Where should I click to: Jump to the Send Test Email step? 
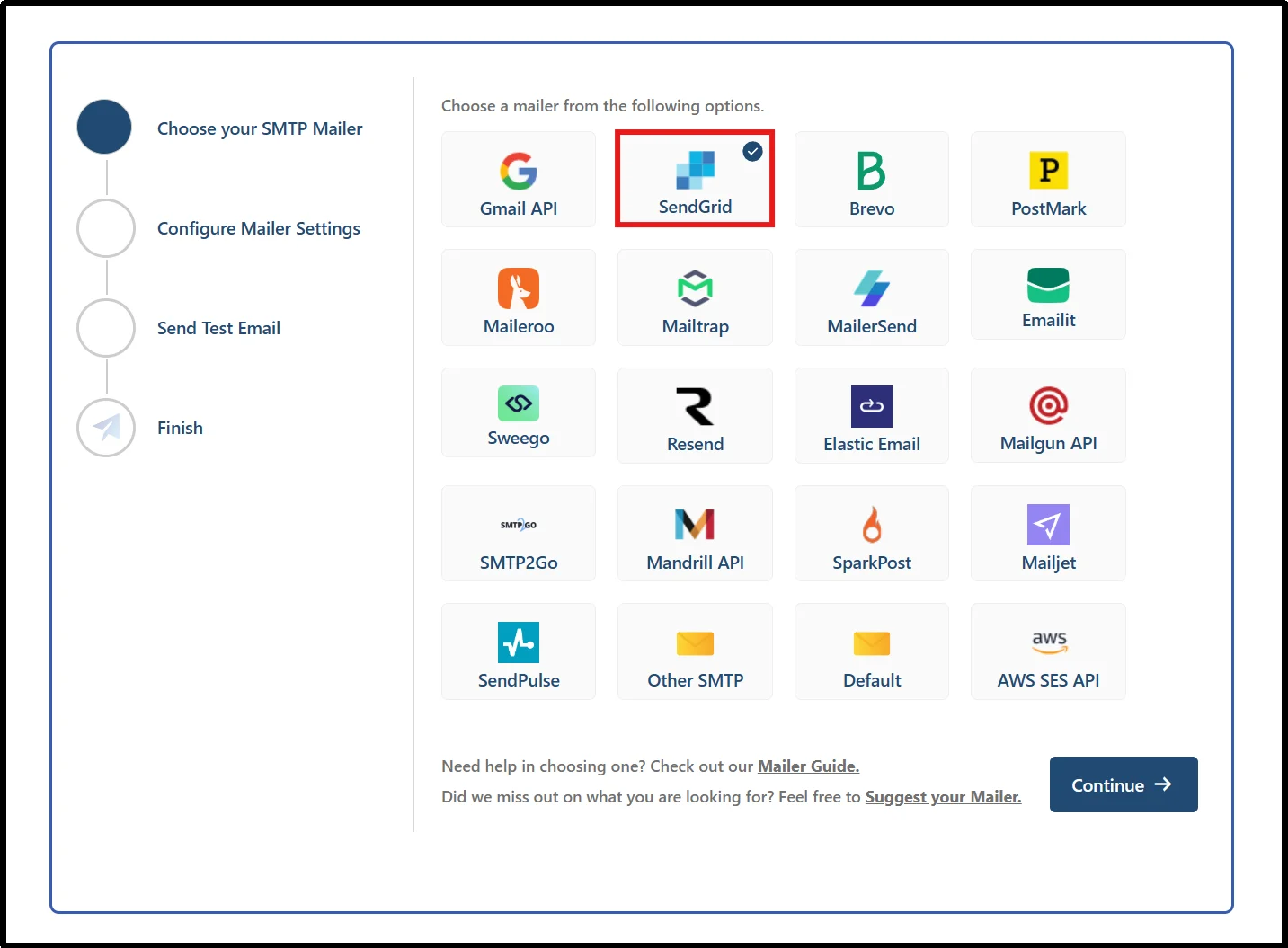(x=218, y=328)
